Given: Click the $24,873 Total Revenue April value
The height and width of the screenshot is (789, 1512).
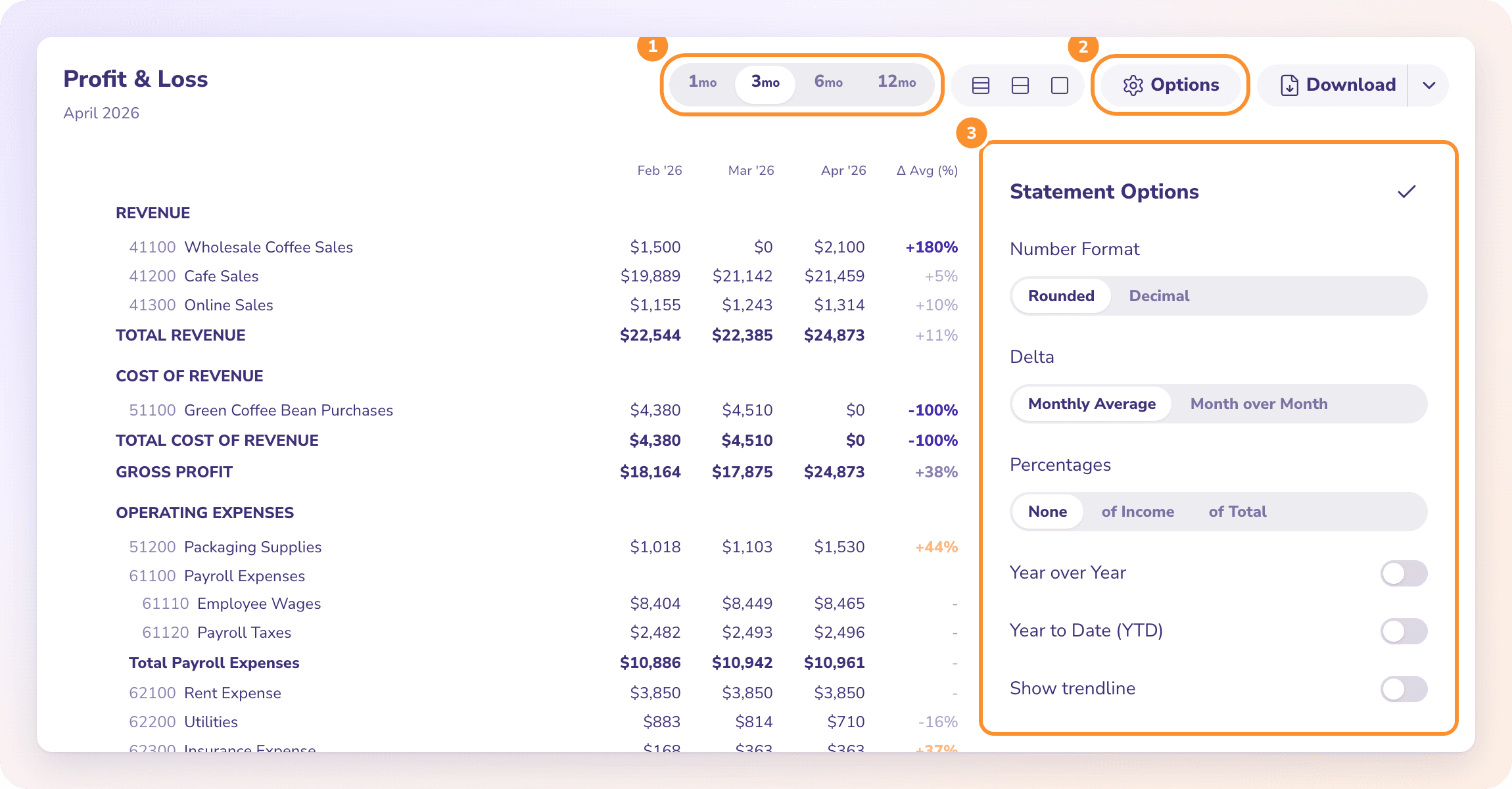Looking at the screenshot, I should (x=834, y=335).
